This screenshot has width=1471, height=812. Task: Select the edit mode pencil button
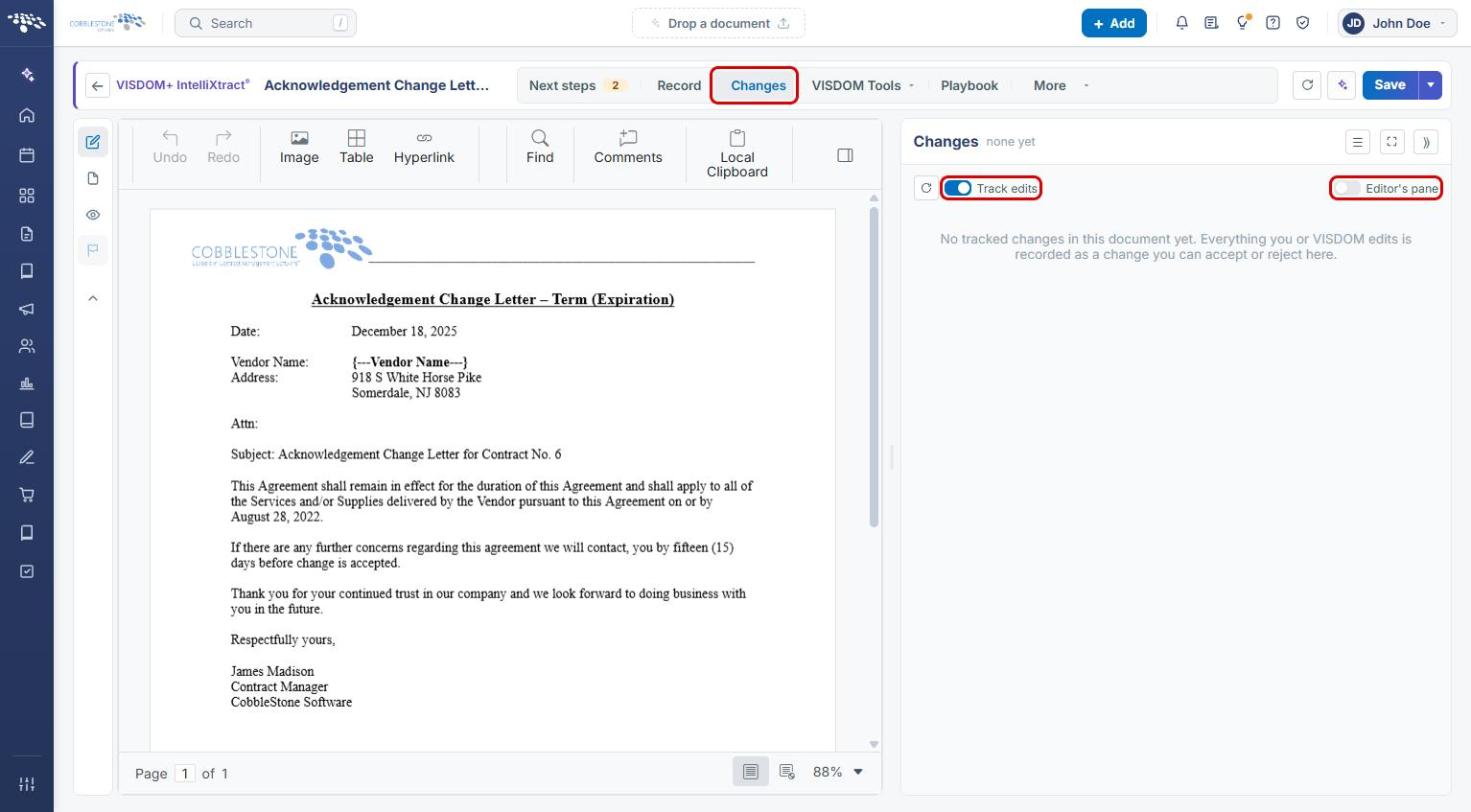[x=93, y=142]
